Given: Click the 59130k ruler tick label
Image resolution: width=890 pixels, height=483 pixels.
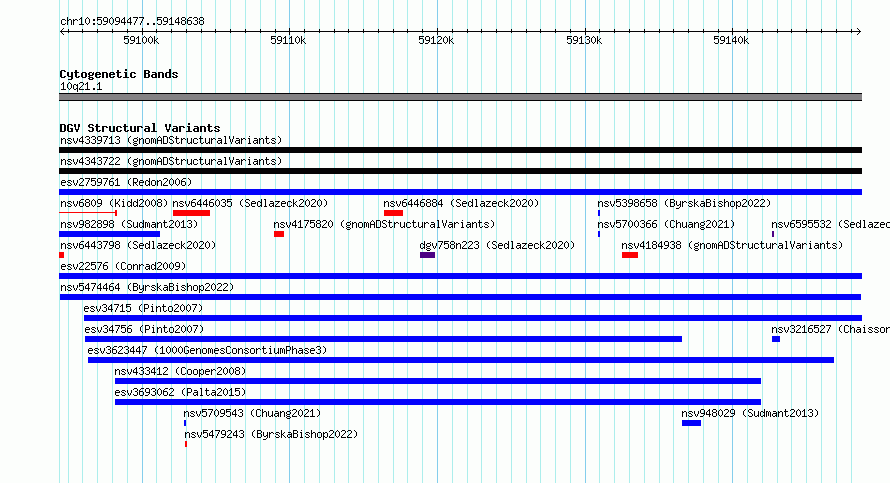Looking at the screenshot, I should [584, 40].
